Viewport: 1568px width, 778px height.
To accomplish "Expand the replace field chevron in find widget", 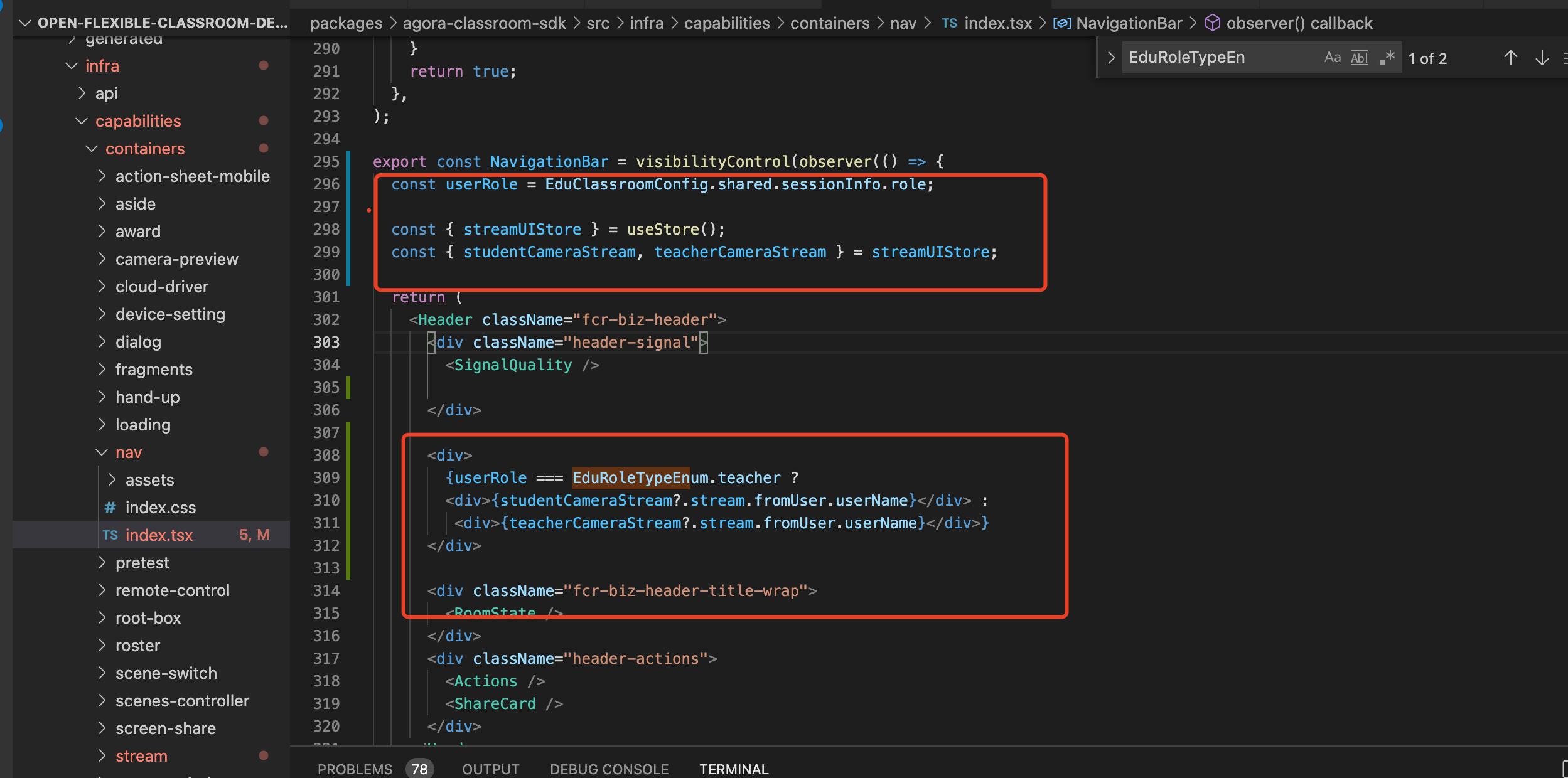I will (x=1111, y=58).
